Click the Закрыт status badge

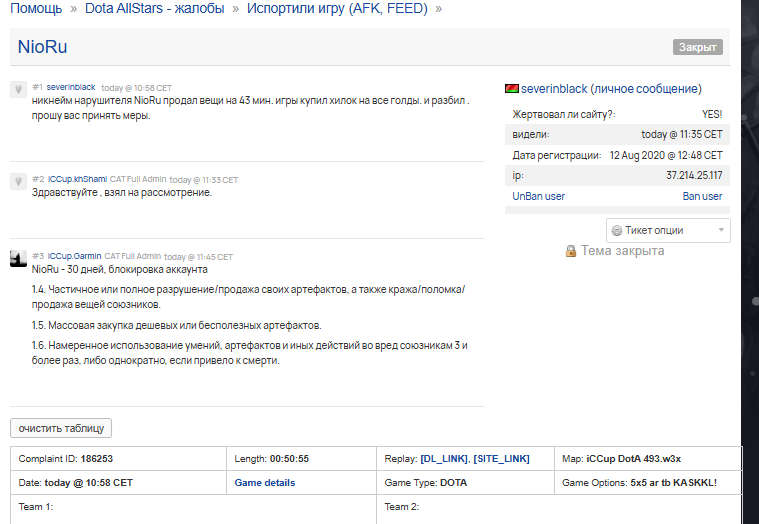click(698, 47)
